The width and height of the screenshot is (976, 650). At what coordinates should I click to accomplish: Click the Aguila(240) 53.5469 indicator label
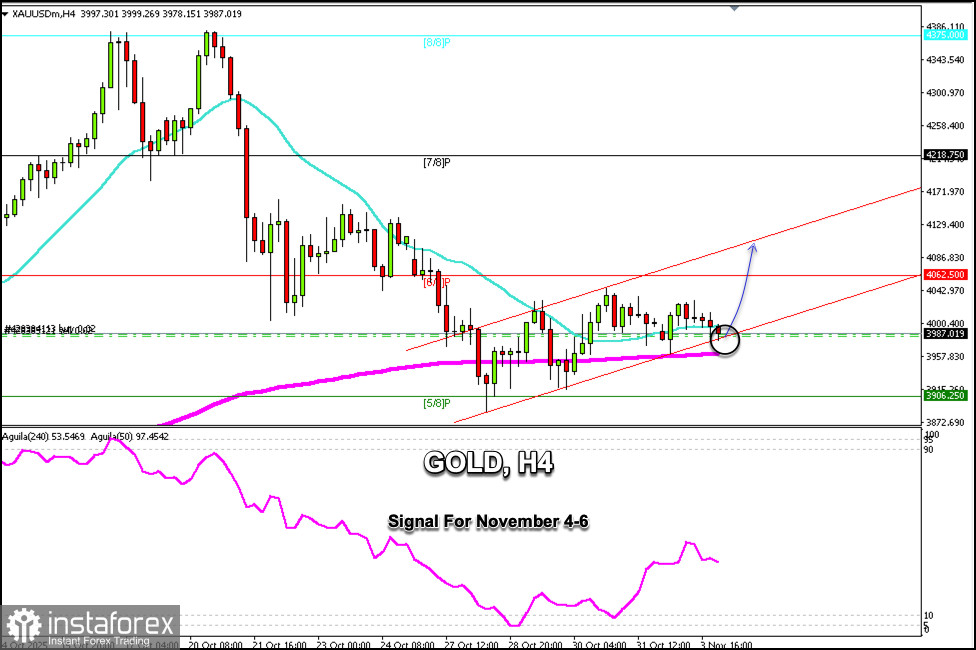click(43, 437)
